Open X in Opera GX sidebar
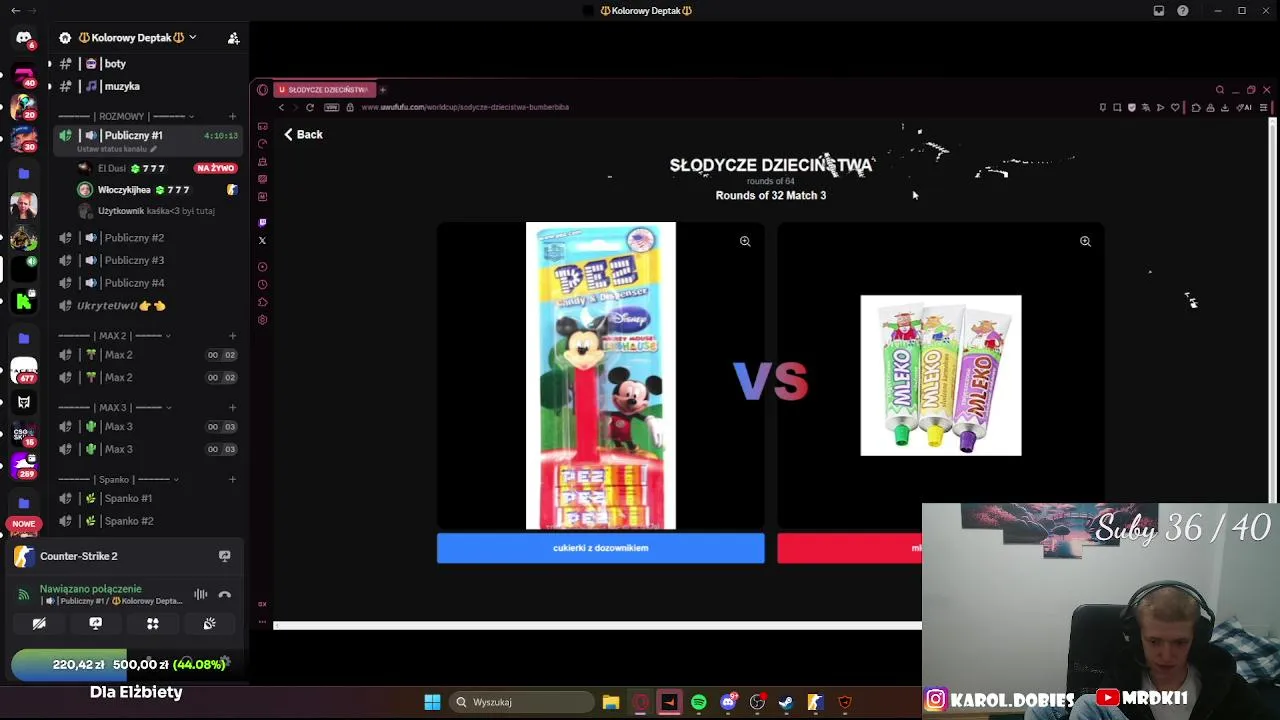Screen dimensions: 1280x720 pyautogui.click(x=262, y=241)
